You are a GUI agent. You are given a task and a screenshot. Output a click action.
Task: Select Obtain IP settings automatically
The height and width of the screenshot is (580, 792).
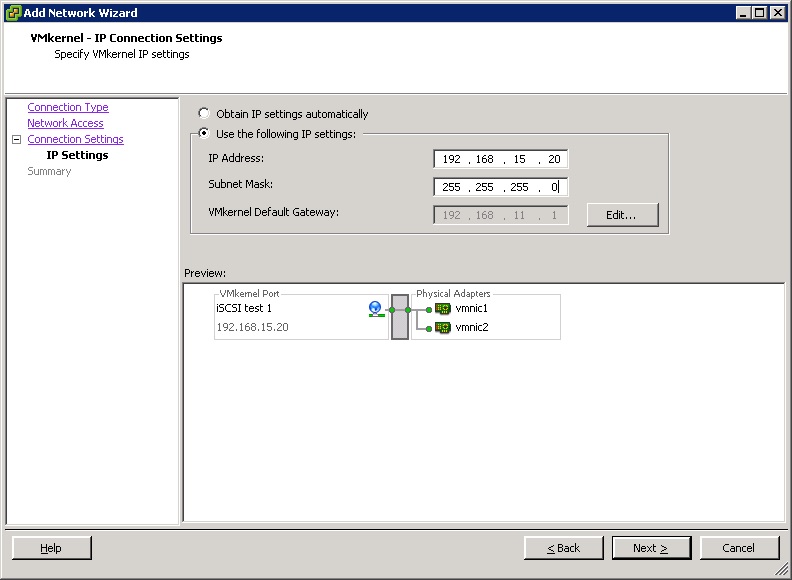click(x=205, y=114)
